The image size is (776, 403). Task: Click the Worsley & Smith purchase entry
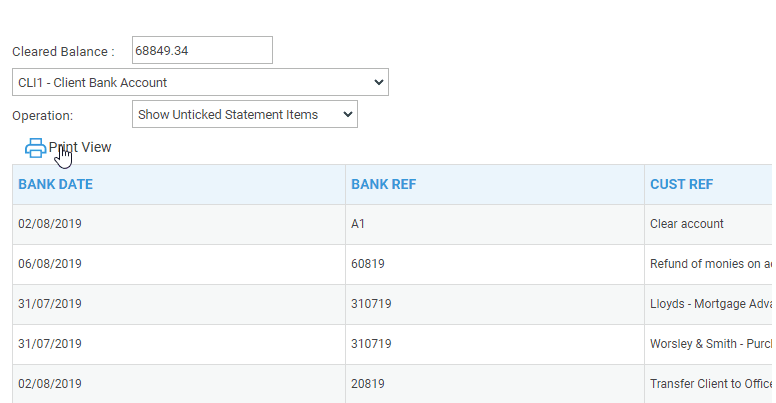(710, 344)
